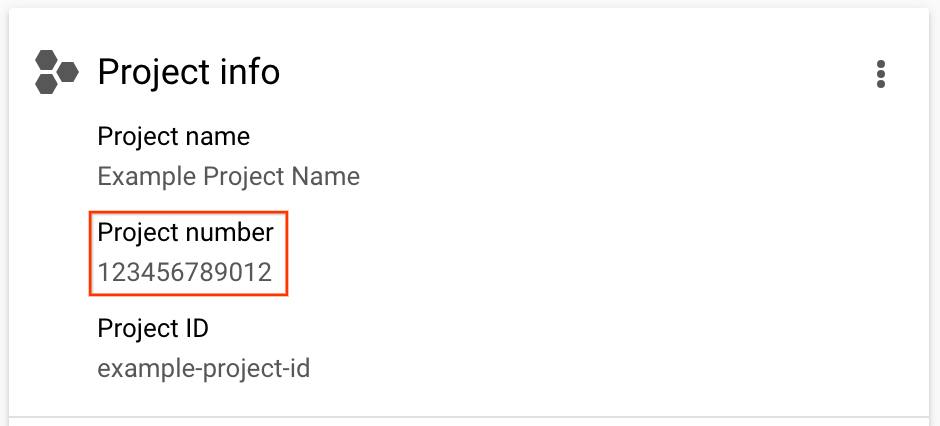The image size is (940, 426).
Task: Click the right edge of the red highlight box
Action: tap(288, 253)
